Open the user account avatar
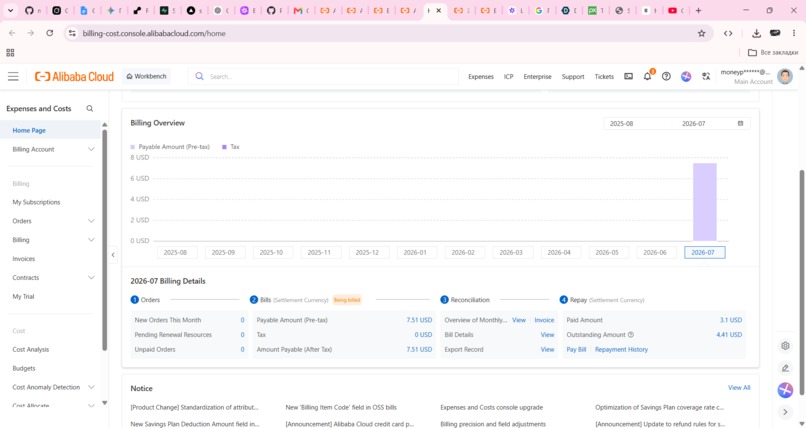Image resolution: width=806 pixels, height=428 pixels. (x=784, y=76)
